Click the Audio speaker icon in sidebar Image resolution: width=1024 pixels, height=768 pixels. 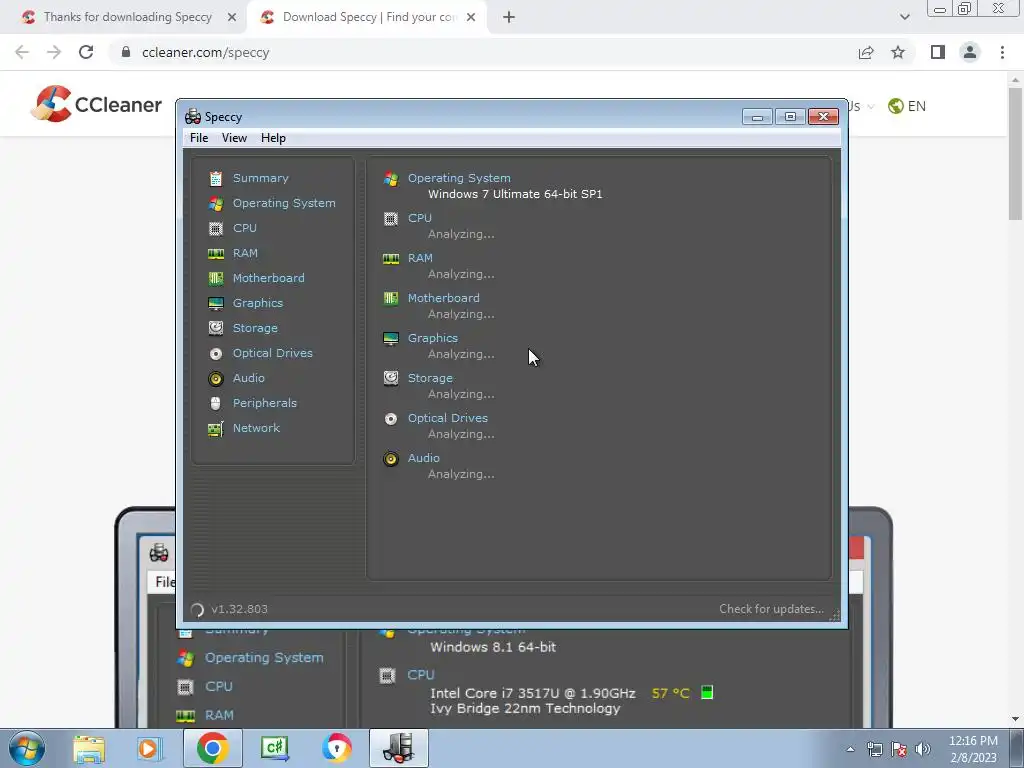[216, 378]
